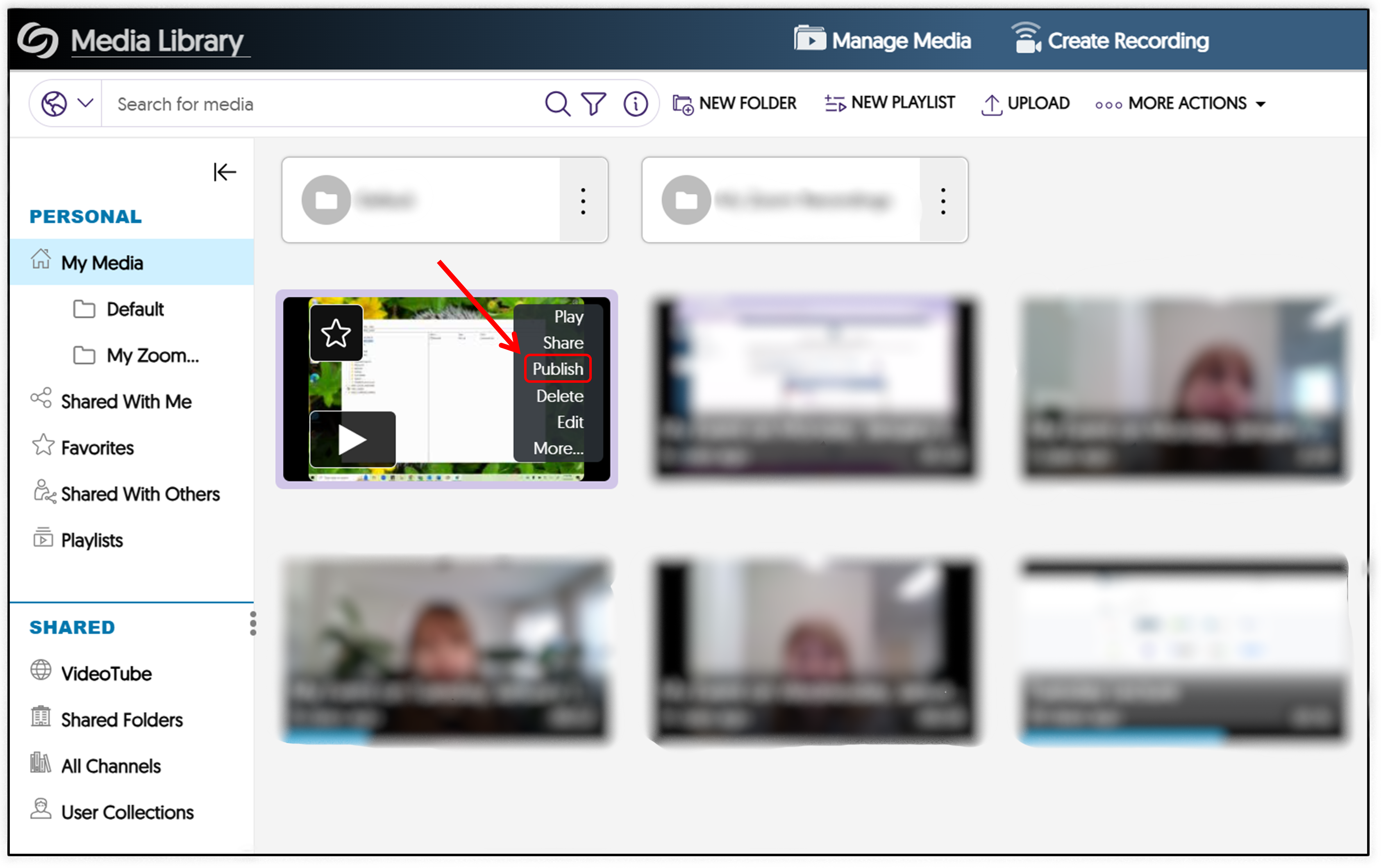Collapse the sidebar with the arrow icon

tap(225, 172)
